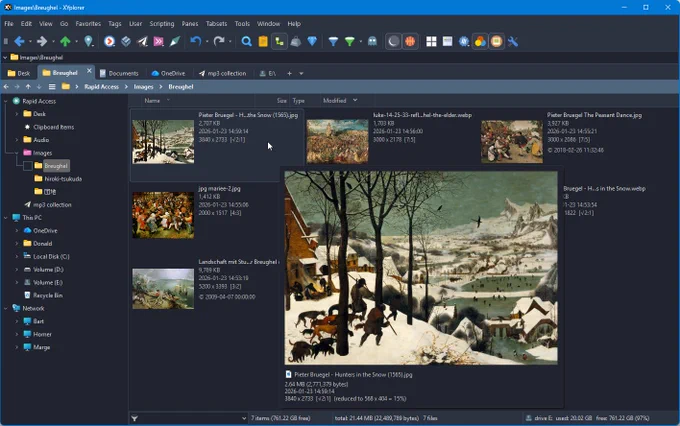The height and width of the screenshot is (426, 680).
Task: Open the Hotlist location pin icon
Action: pos(88,41)
